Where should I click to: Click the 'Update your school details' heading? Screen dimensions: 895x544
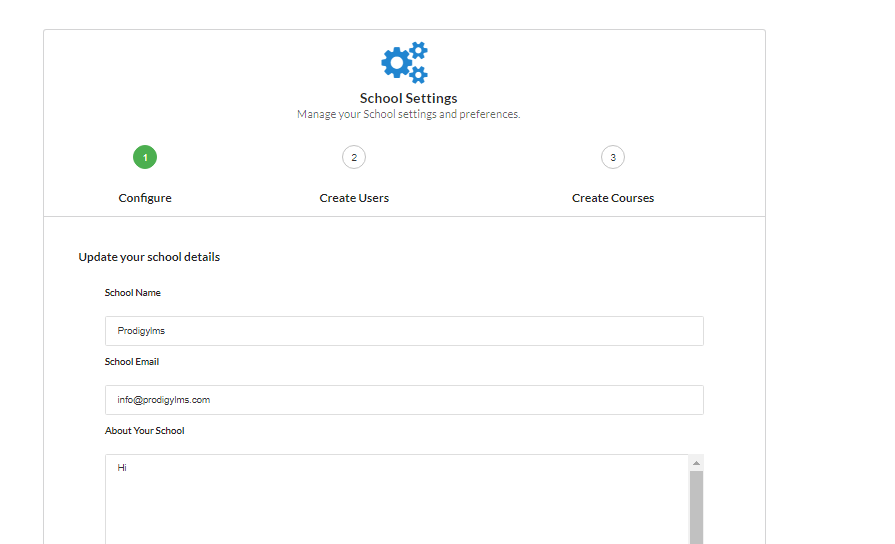(x=149, y=257)
